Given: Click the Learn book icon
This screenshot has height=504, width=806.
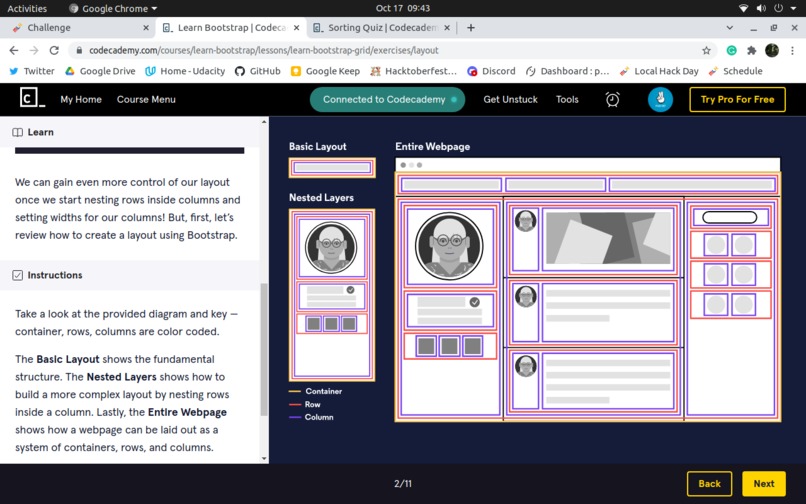Looking at the screenshot, I should tap(17, 132).
